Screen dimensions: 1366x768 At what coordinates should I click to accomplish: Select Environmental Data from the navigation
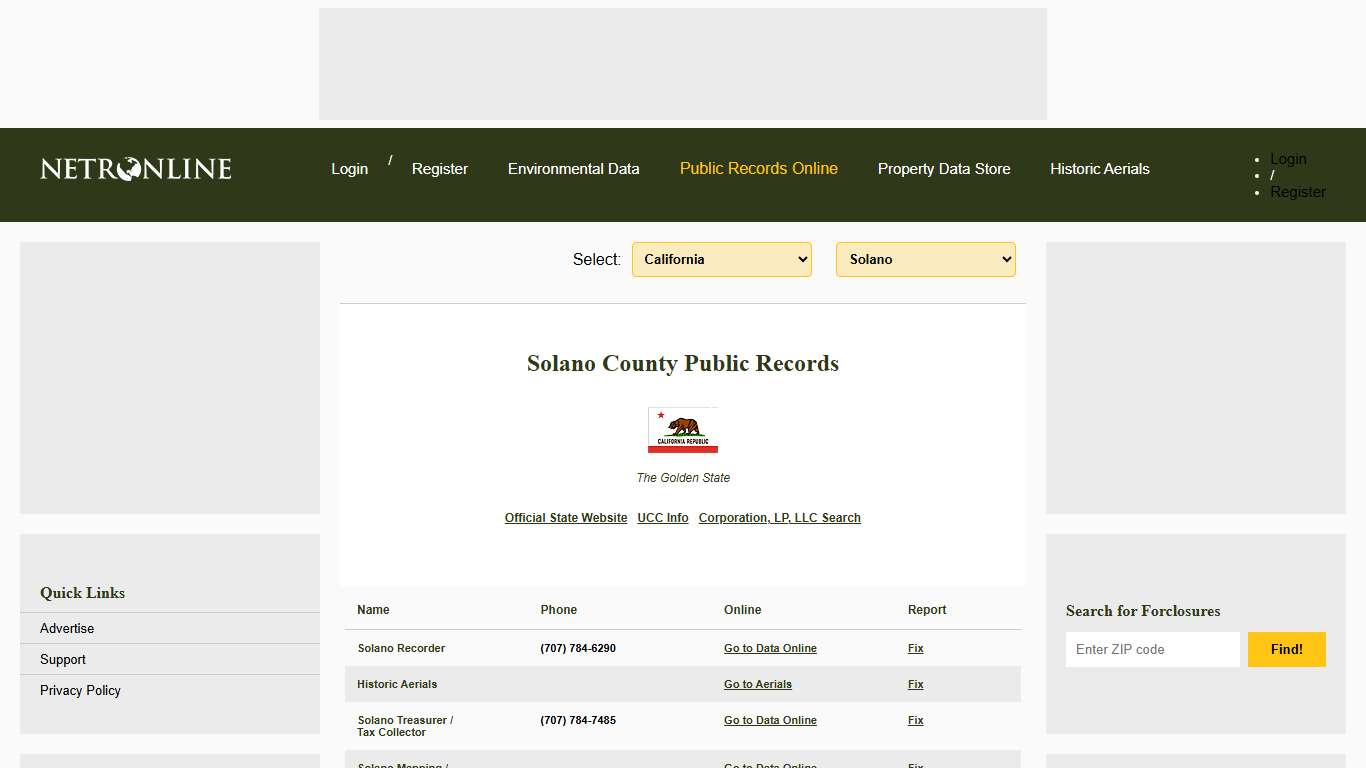point(573,168)
